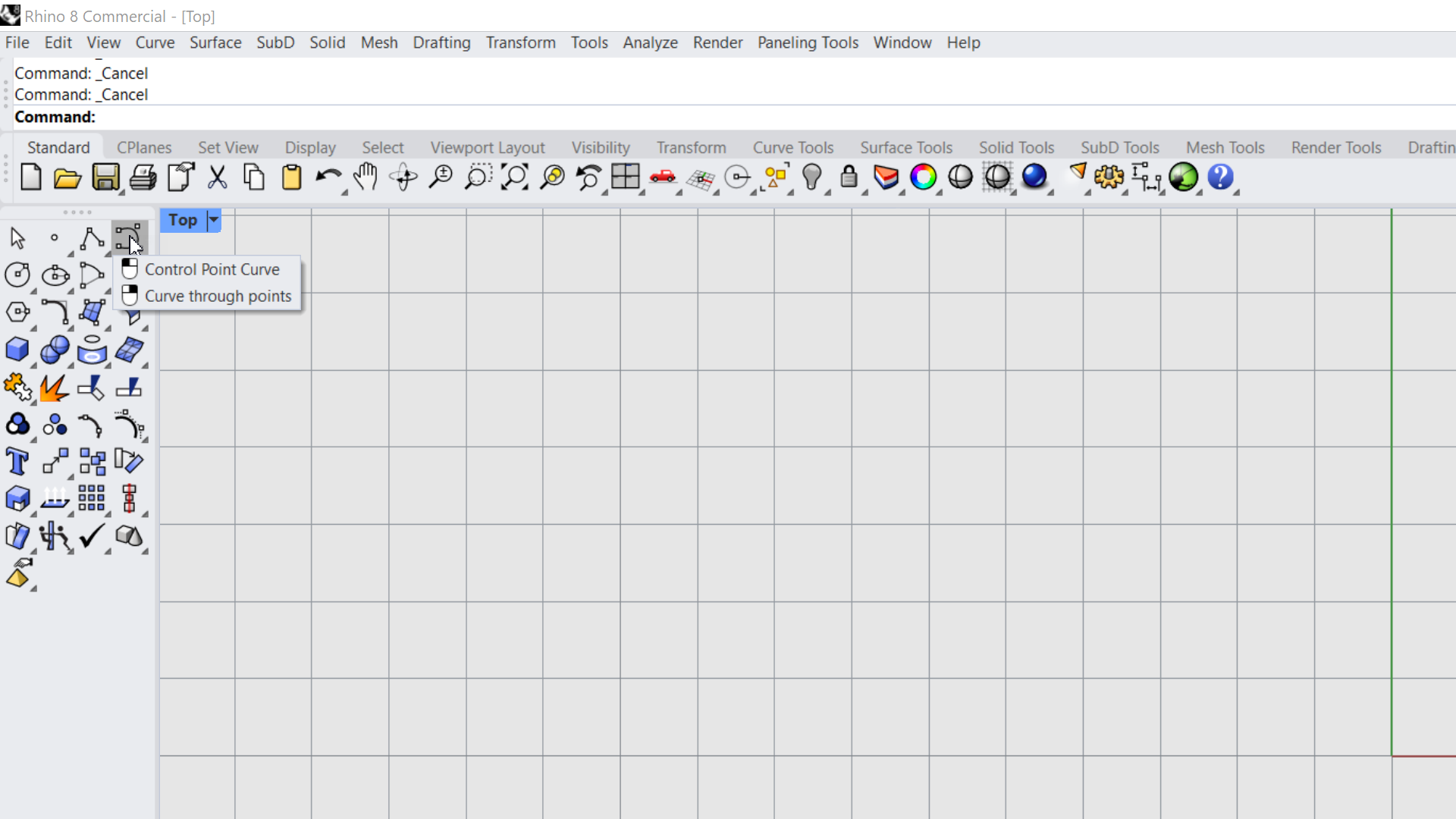Click the Explode icon
The height and width of the screenshot is (819, 1456).
pyautogui.click(x=54, y=388)
